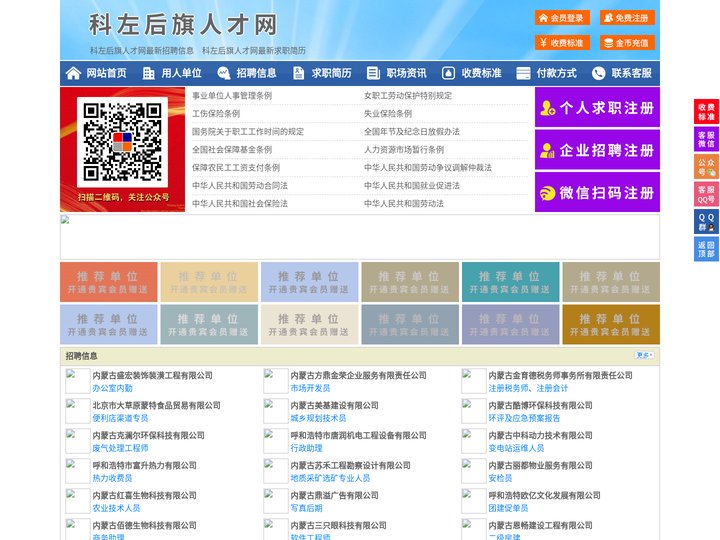Screen dimensions: 720x540
Task: Open the 团建促单员 job posting
Action: click(x=508, y=508)
